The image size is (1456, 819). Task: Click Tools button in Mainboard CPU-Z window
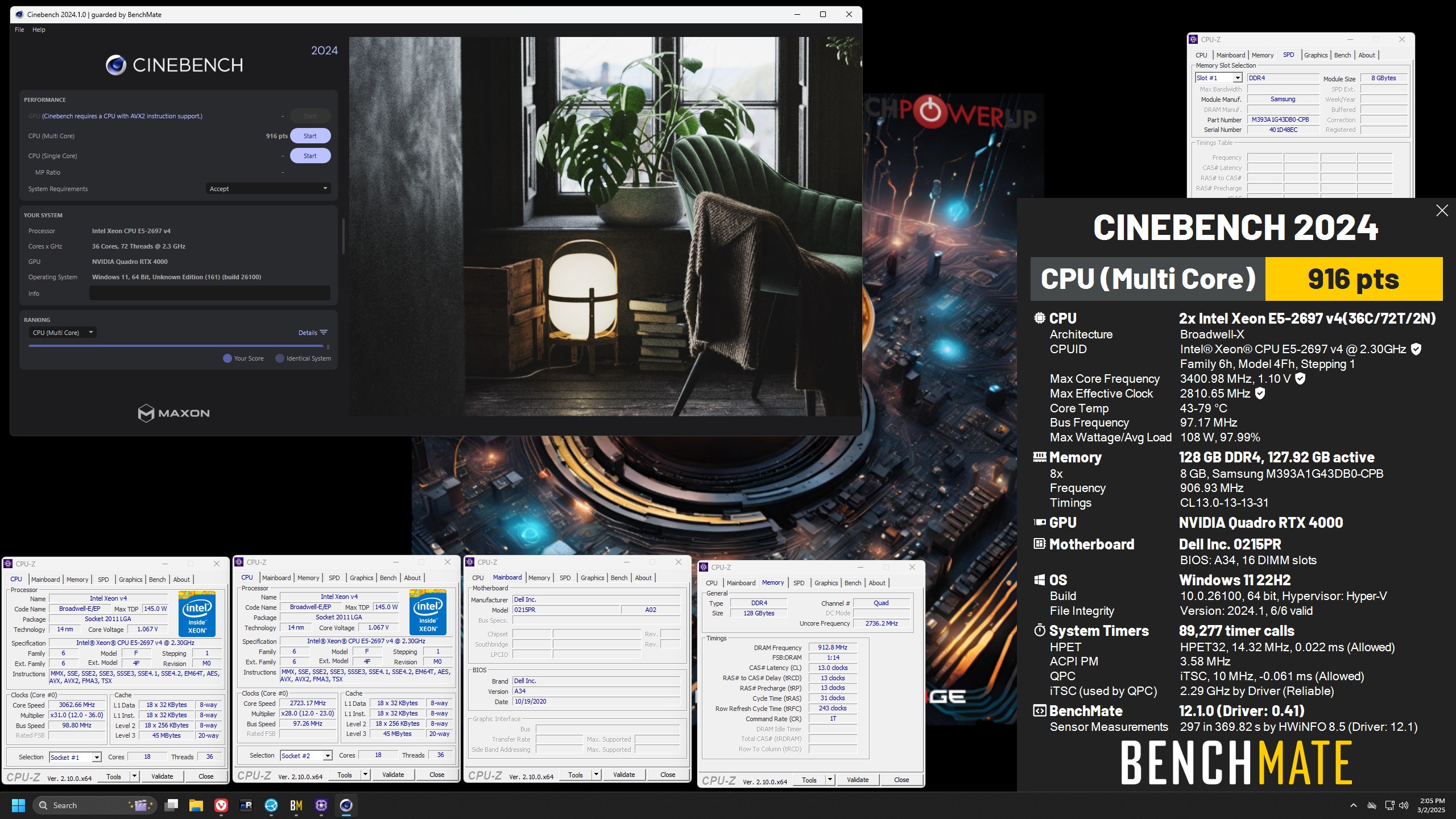(x=576, y=775)
